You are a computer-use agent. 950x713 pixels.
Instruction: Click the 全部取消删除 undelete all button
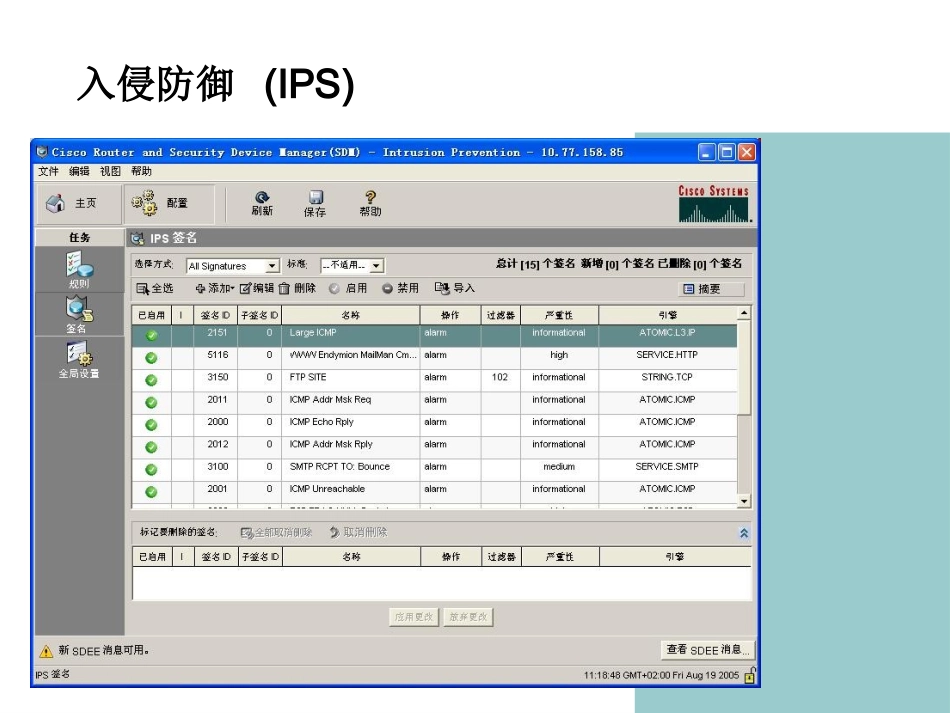[276, 532]
